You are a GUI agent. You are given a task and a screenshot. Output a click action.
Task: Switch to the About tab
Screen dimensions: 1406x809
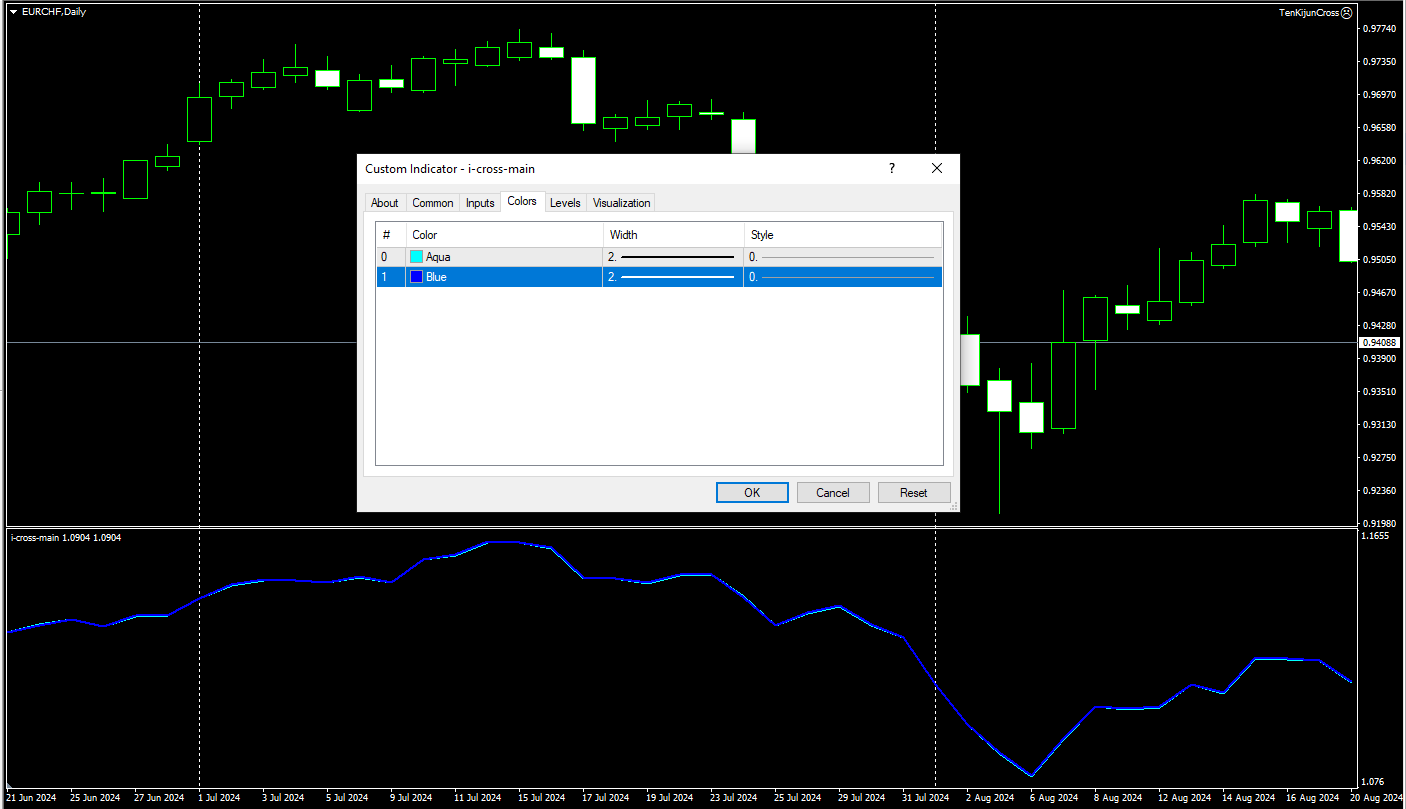[384, 203]
